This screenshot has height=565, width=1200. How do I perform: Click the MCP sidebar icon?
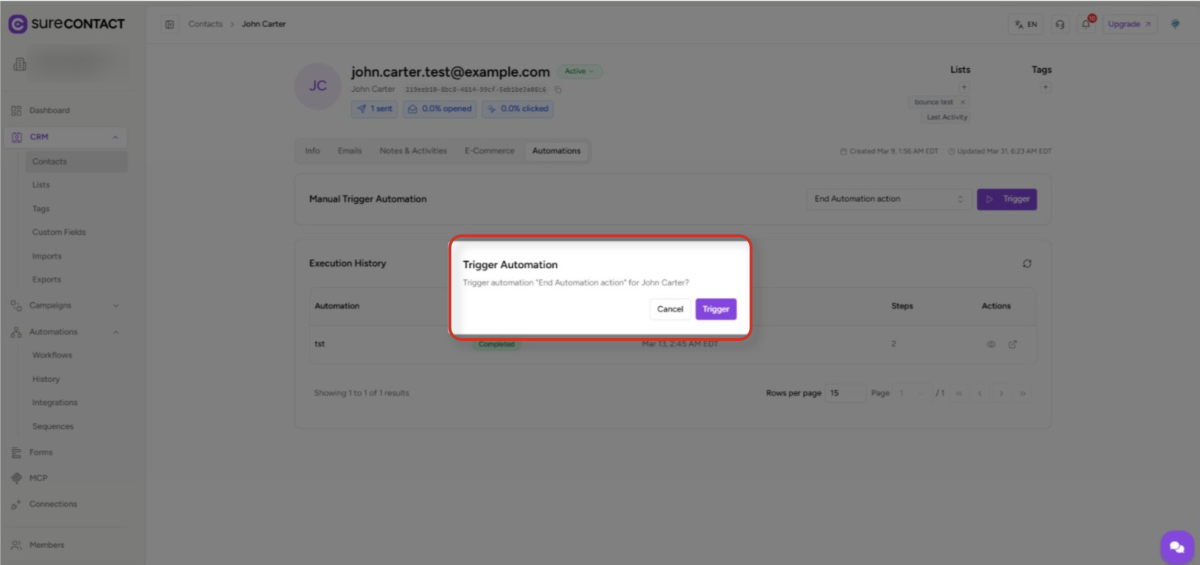point(16,478)
